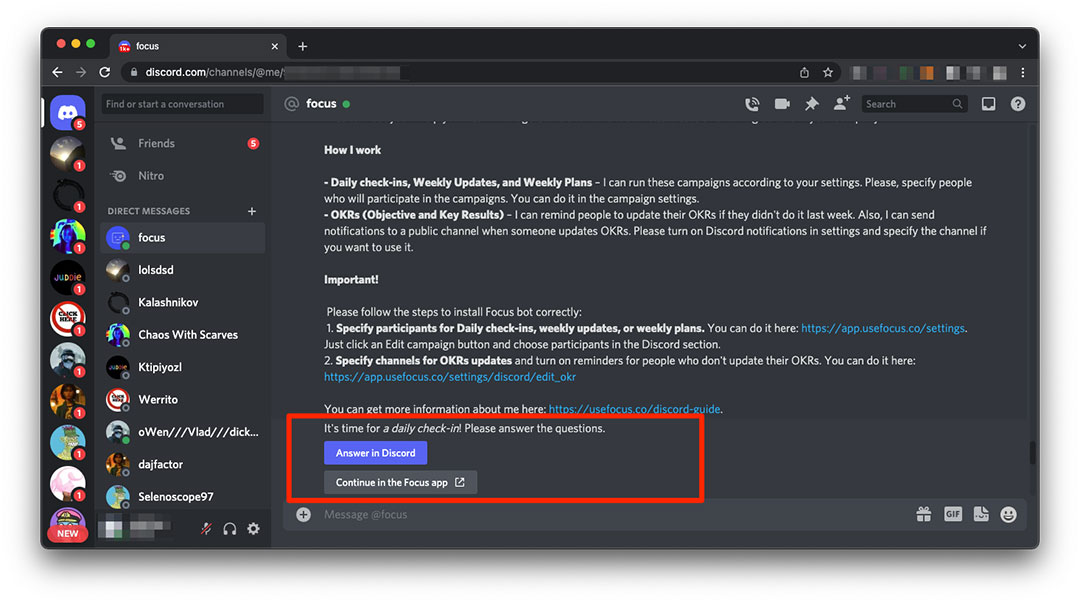The height and width of the screenshot is (603, 1080).
Task: Send a gift via gift icon
Action: pyautogui.click(x=924, y=514)
